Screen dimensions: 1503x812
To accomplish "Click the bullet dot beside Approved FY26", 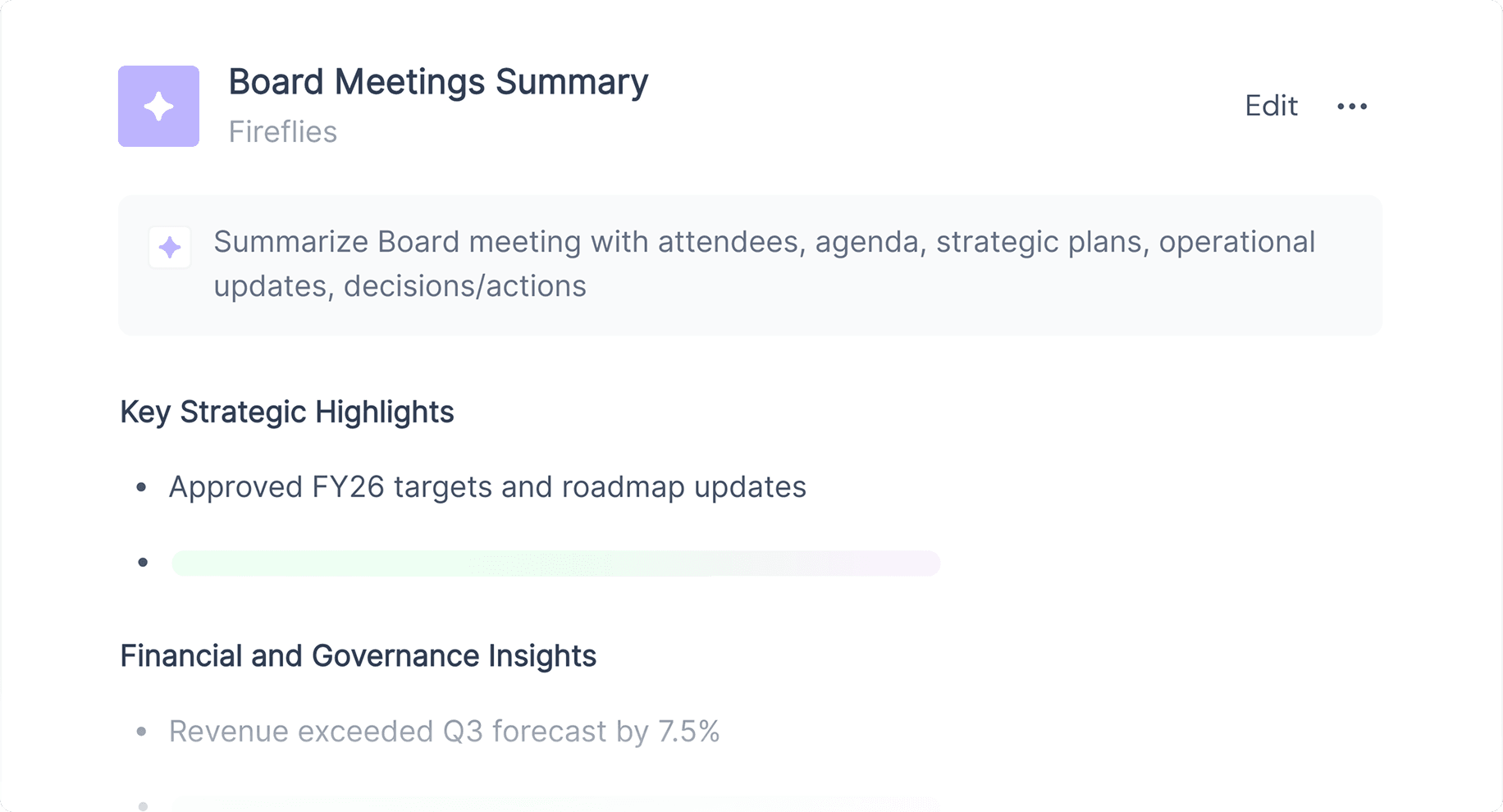I will [141, 487].
